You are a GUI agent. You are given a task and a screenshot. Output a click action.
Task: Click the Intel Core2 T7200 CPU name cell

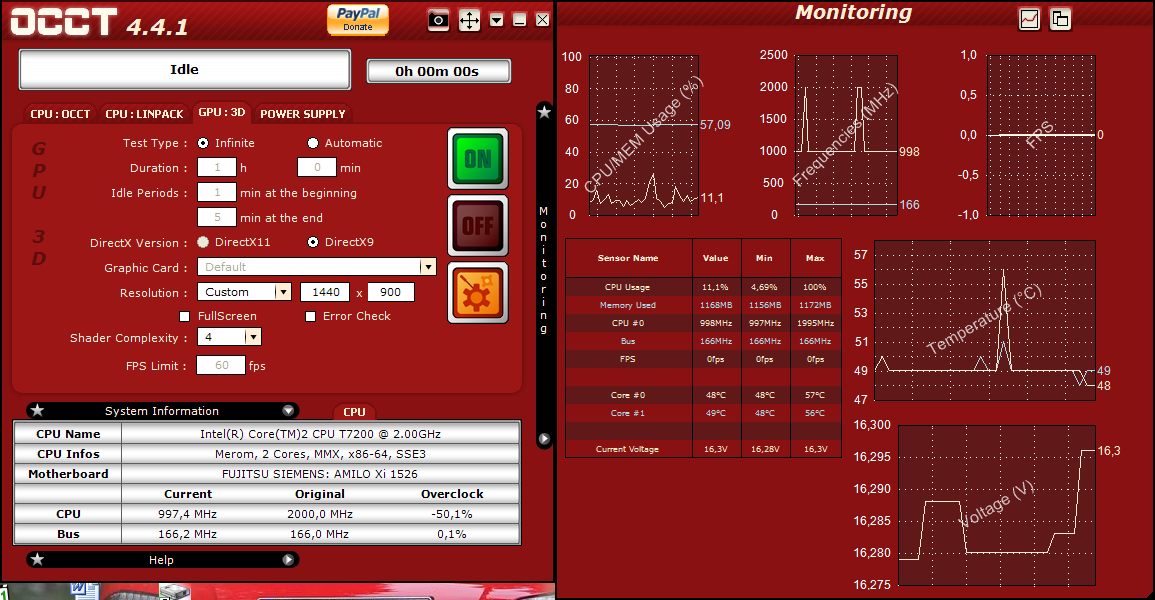(x=320, y=434)
